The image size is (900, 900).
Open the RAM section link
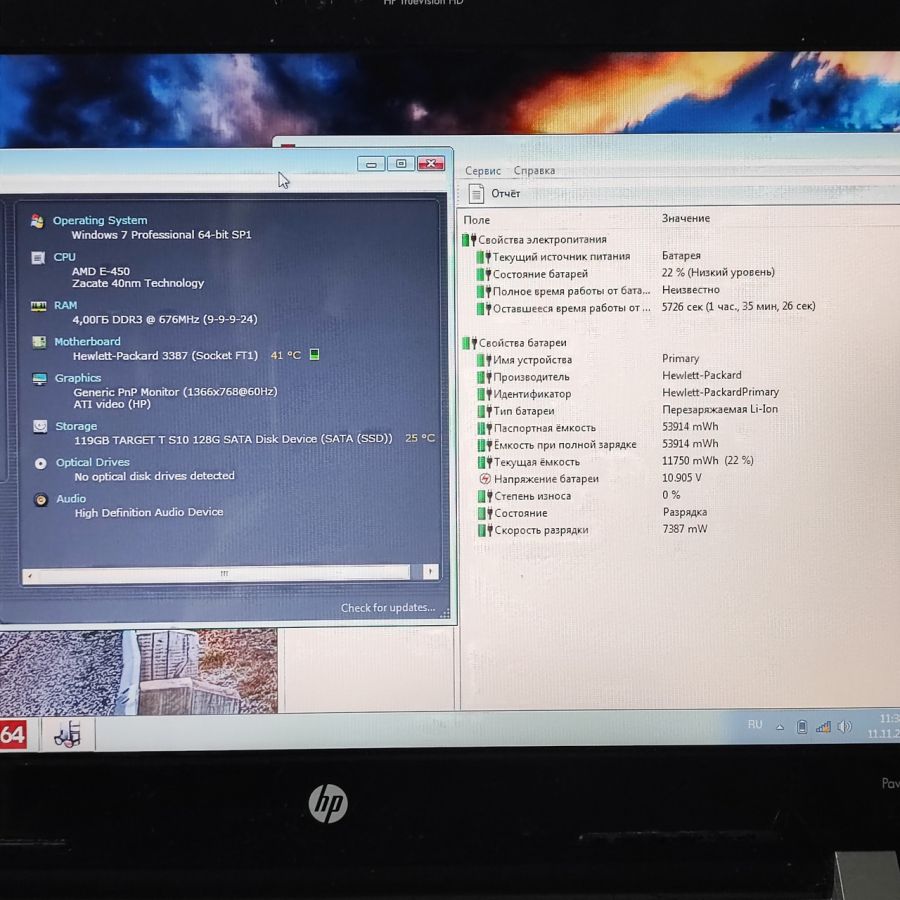(x=65, y=305)
